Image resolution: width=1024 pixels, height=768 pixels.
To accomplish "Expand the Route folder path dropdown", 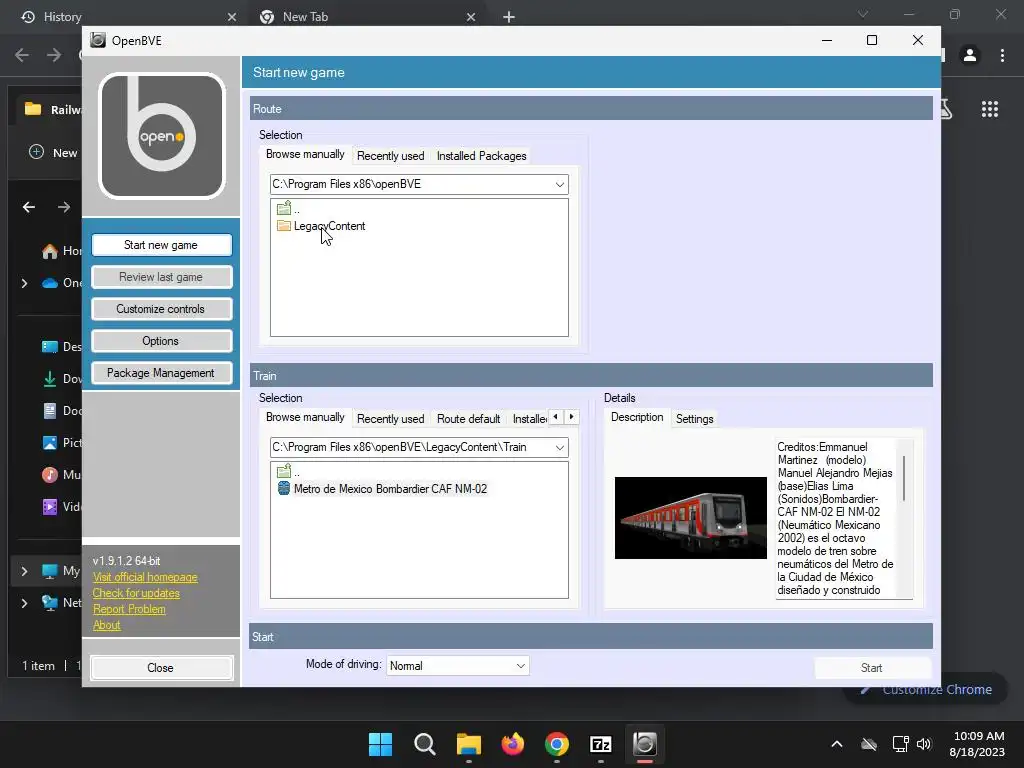I will [560, 184].
